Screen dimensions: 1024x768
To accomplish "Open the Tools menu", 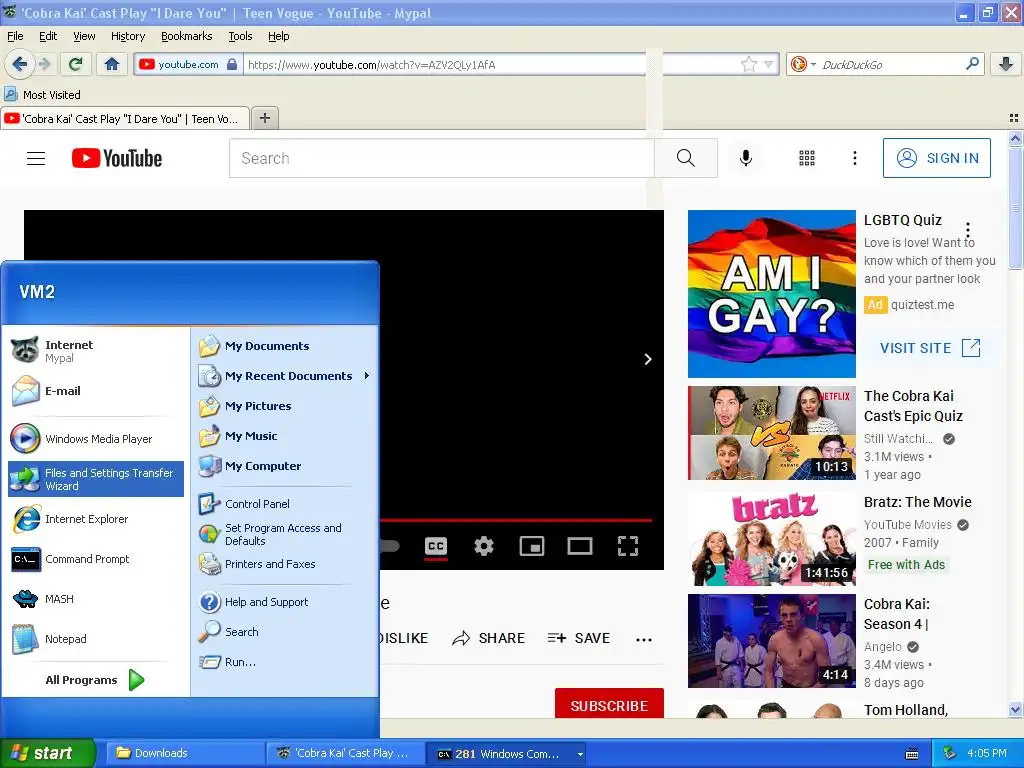I will [240, 36].
